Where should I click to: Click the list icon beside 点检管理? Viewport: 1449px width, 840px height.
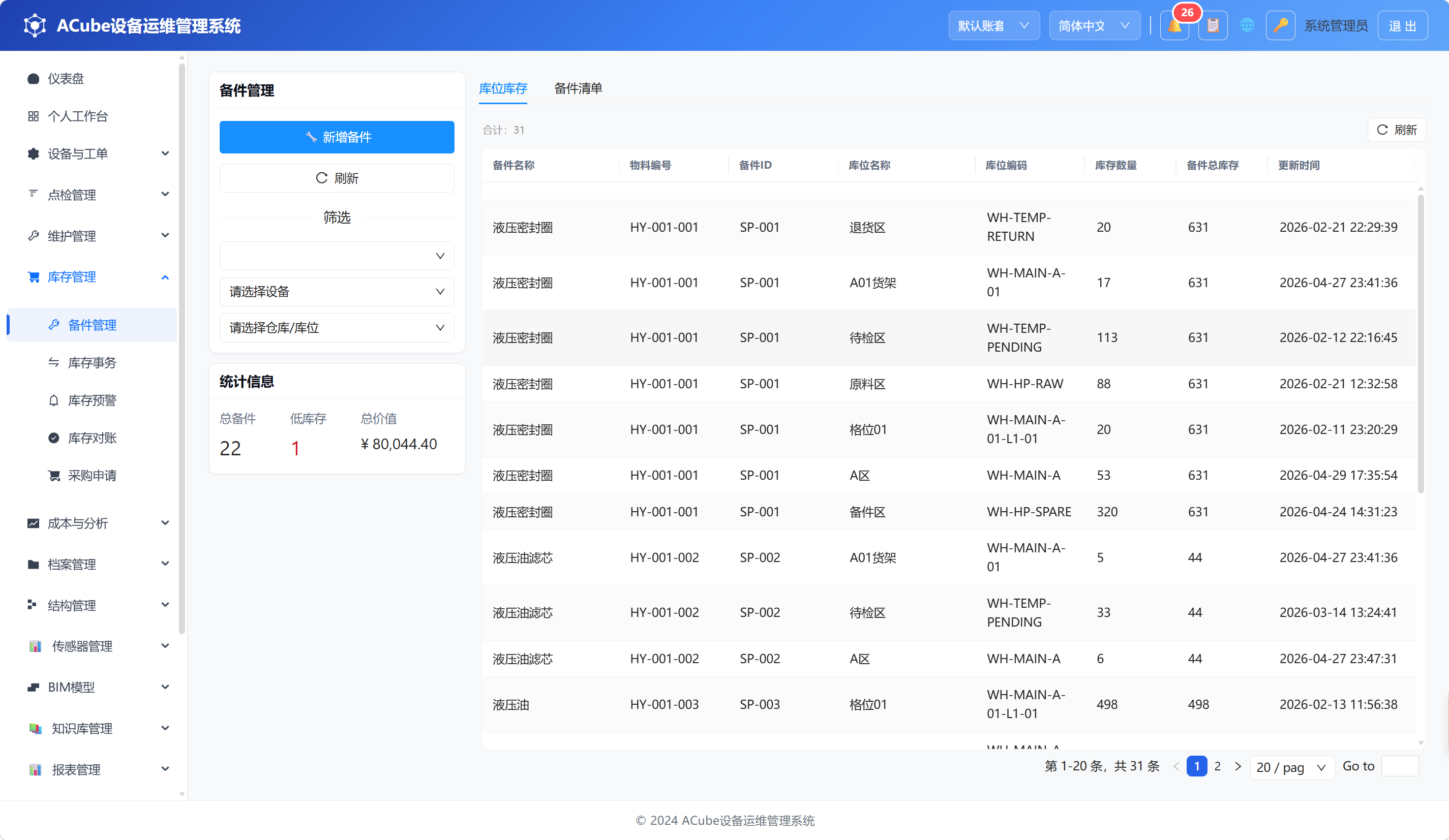coord(34,194)
